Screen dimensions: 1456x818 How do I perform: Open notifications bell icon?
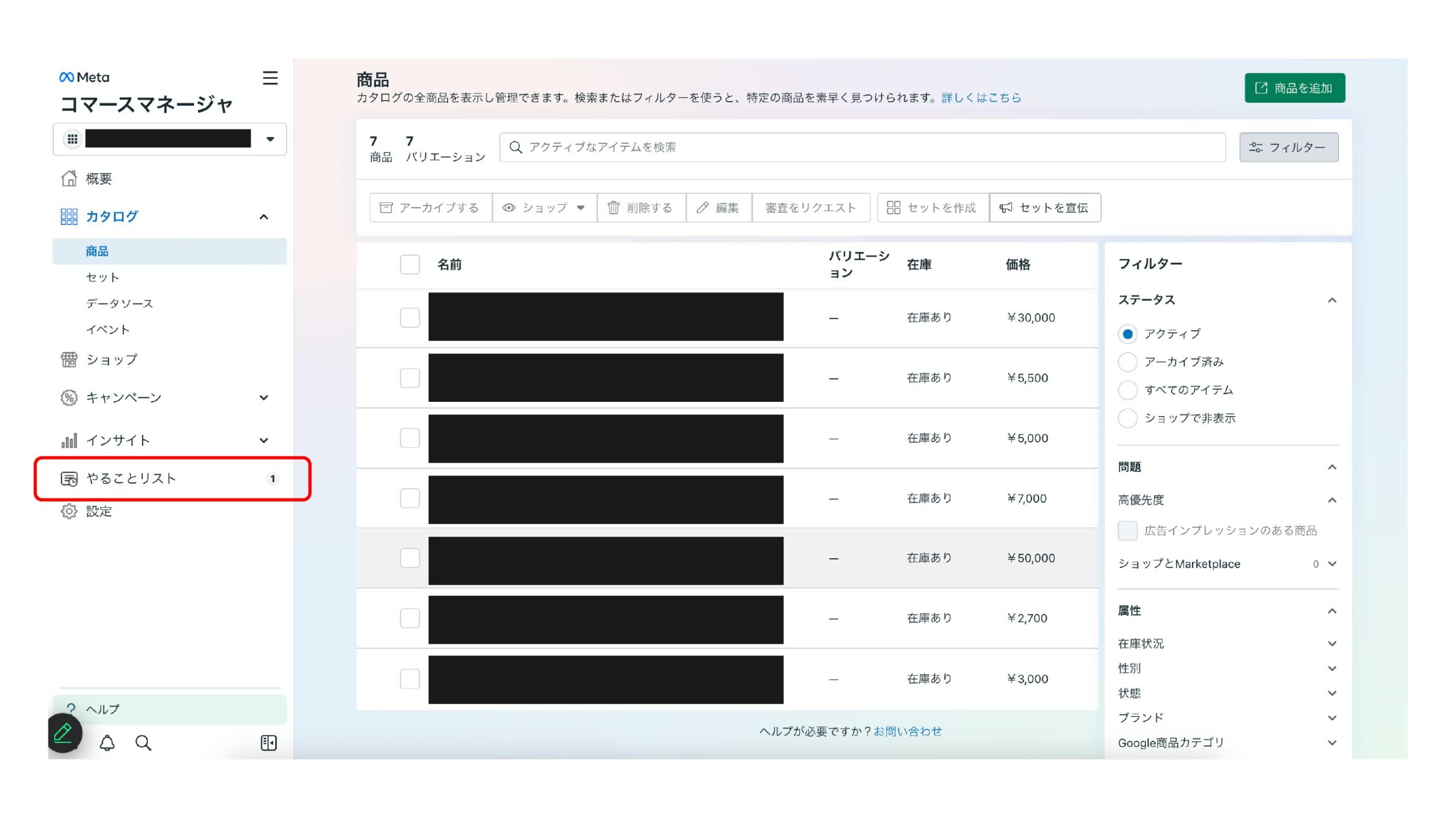click(107, 743)
